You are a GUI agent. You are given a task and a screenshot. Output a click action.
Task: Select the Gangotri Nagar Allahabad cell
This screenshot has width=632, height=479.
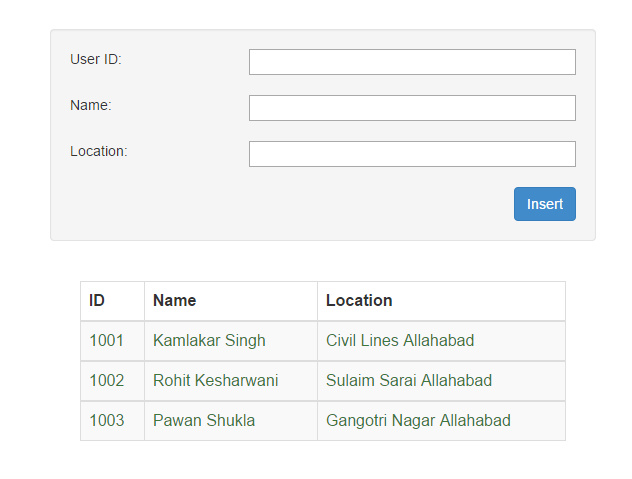point(418,421)
